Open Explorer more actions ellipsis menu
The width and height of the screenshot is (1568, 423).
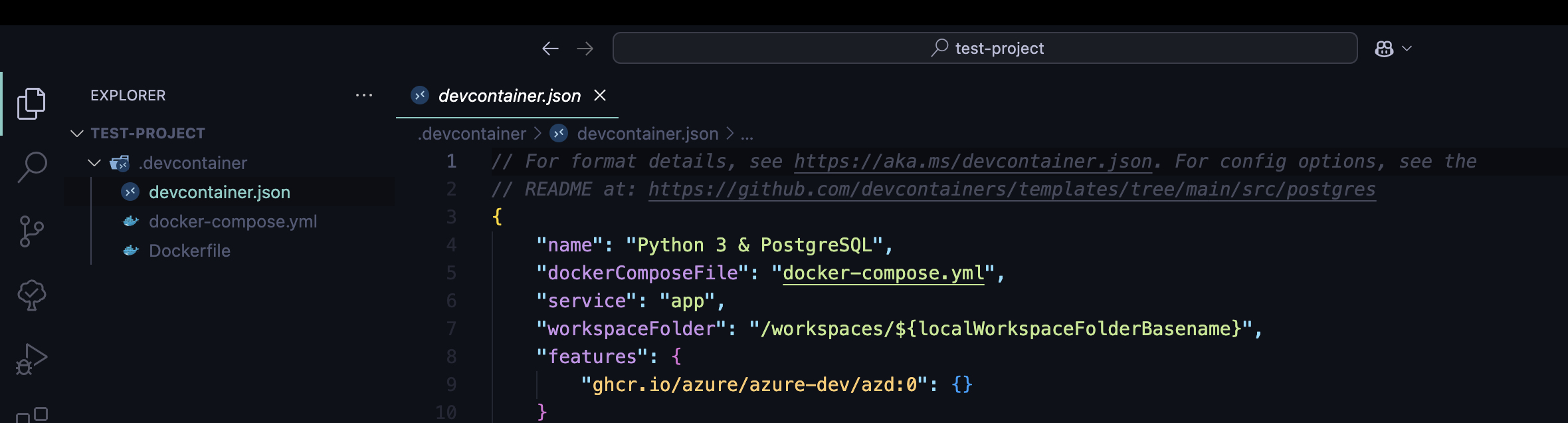(x=364, y=95)
